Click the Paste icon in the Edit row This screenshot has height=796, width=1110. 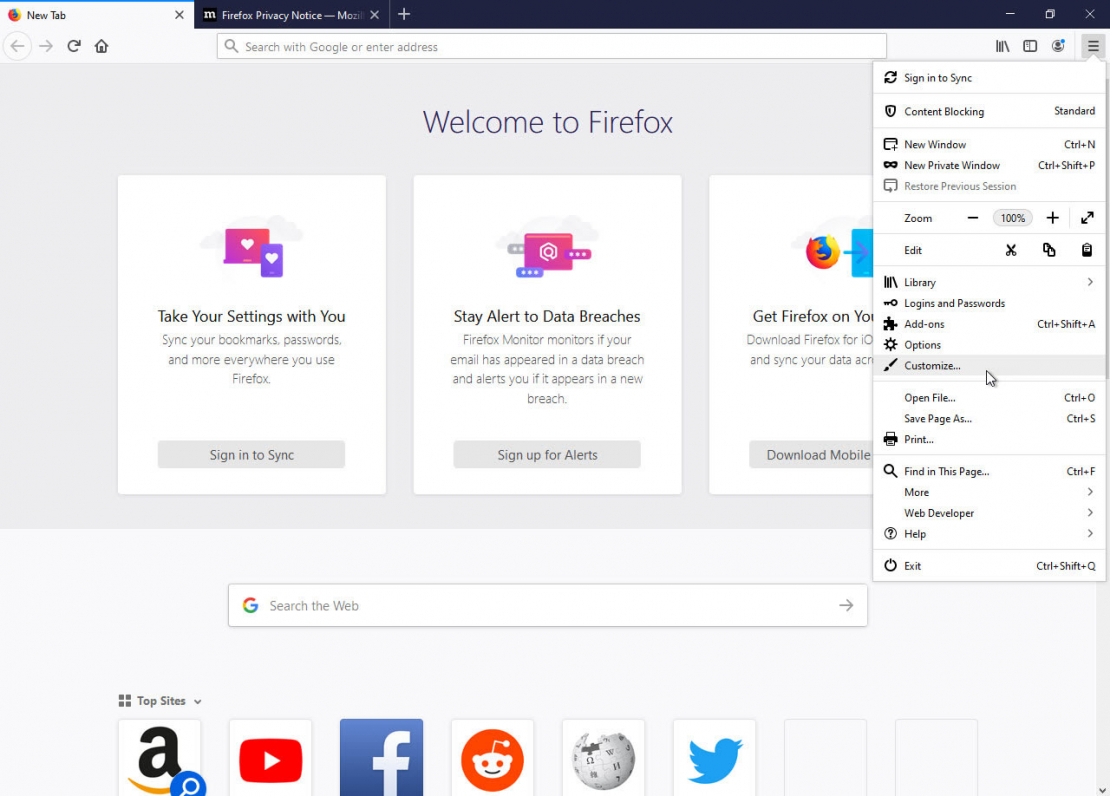[x=1087, y=250]
